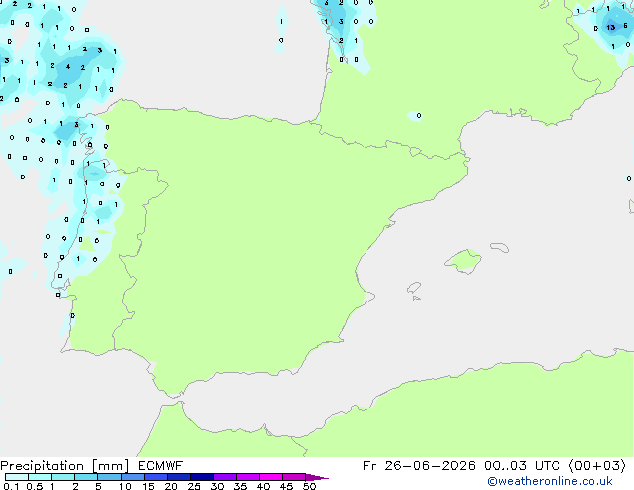
Task: Click the isolated '0' value in southern France
Action: [x=419, y=116]
